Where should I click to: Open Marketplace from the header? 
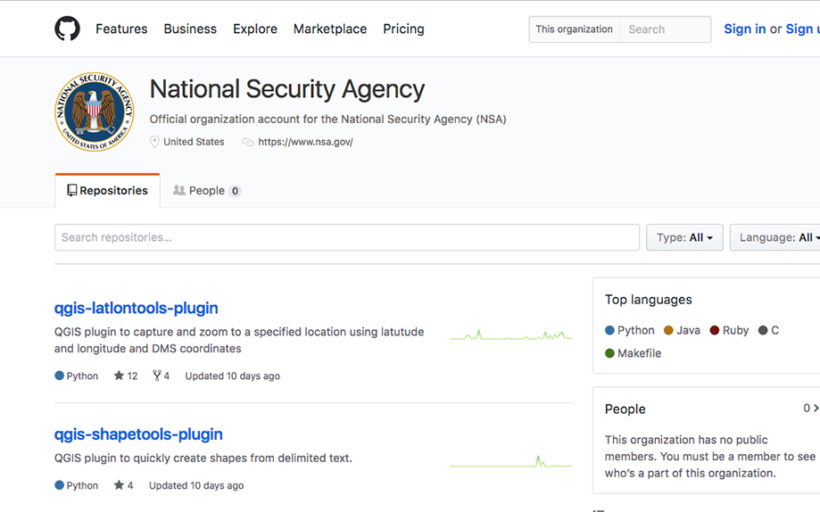click(x=330, y=29)
